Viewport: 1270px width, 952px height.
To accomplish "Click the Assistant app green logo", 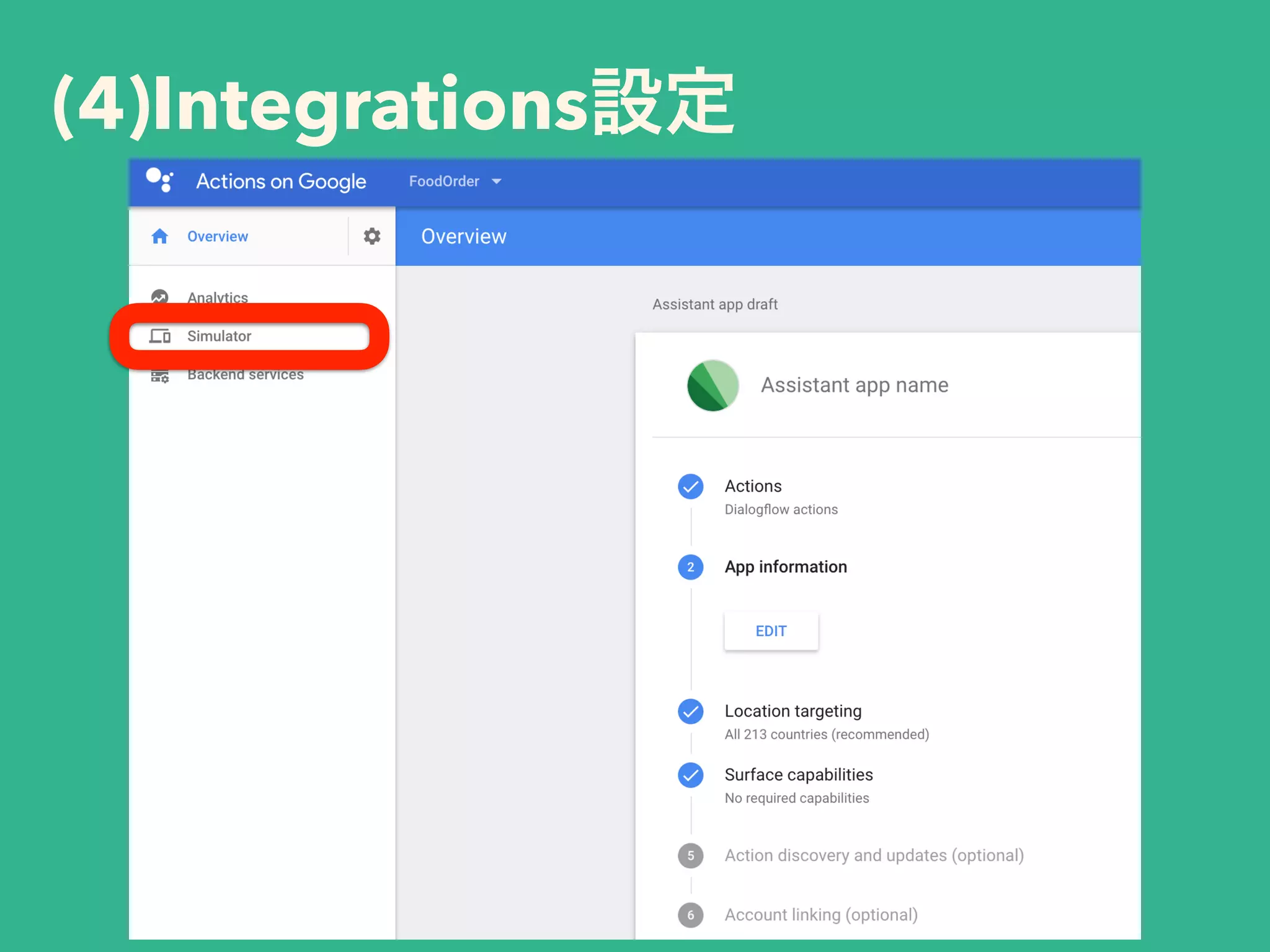I will 713,386.
